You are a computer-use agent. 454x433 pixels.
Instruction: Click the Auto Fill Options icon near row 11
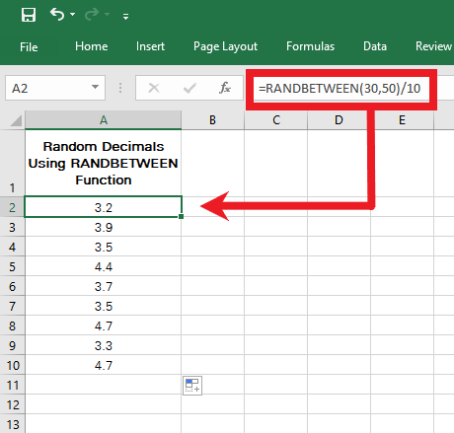192,386
